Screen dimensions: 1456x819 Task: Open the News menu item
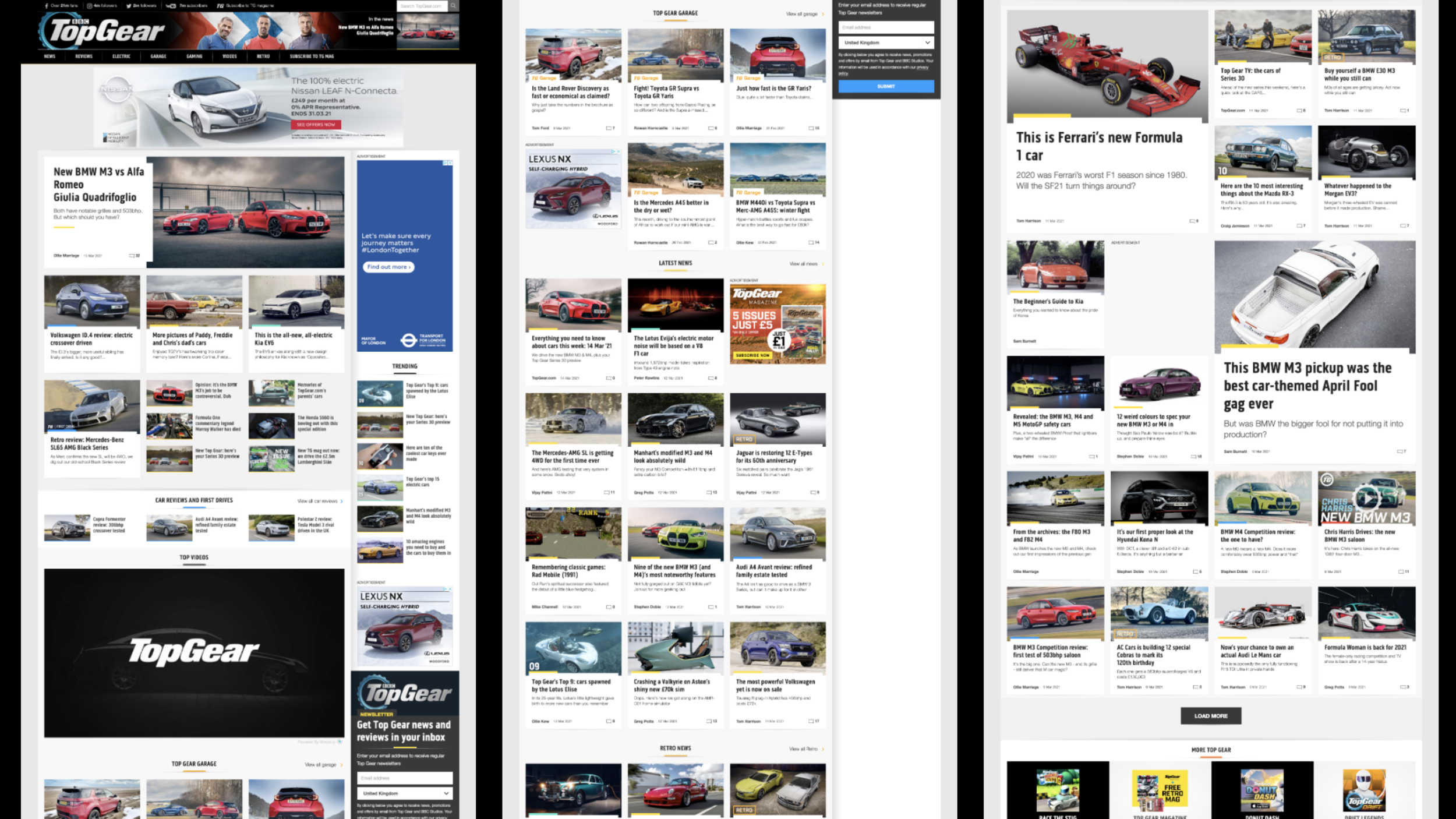pyautogui.click(x=50, y=57)
